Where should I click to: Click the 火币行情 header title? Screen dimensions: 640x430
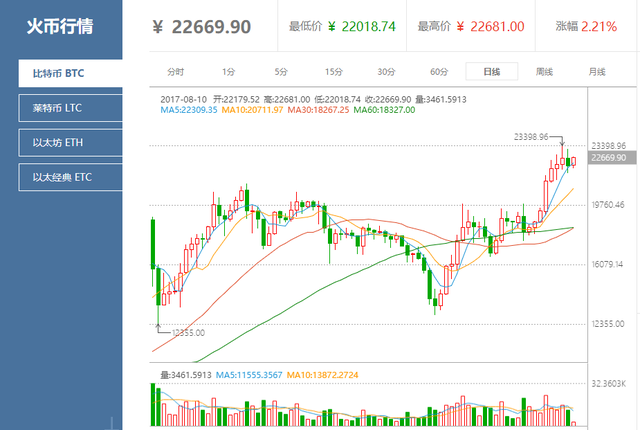click(60, 25)
